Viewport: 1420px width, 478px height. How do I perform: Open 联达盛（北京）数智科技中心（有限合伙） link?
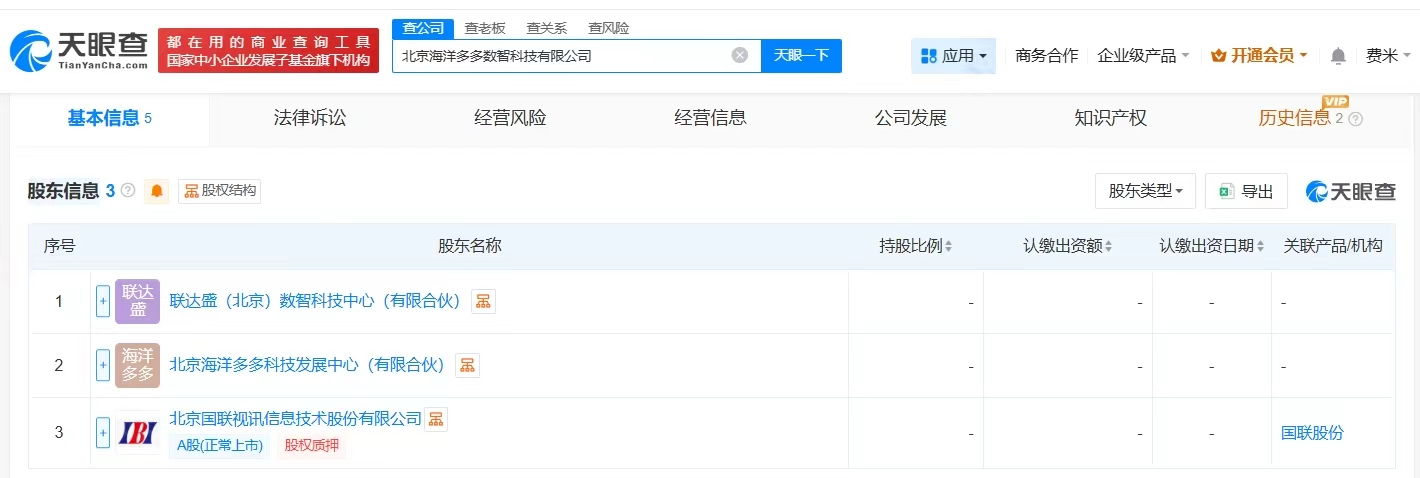(315, 301)
